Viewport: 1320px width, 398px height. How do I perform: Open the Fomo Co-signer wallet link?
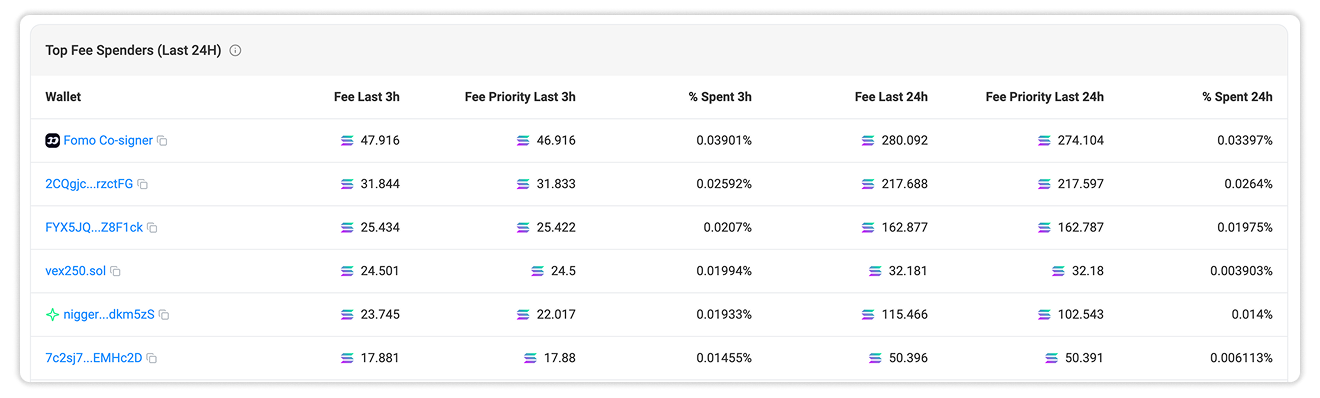coord(108,141)
